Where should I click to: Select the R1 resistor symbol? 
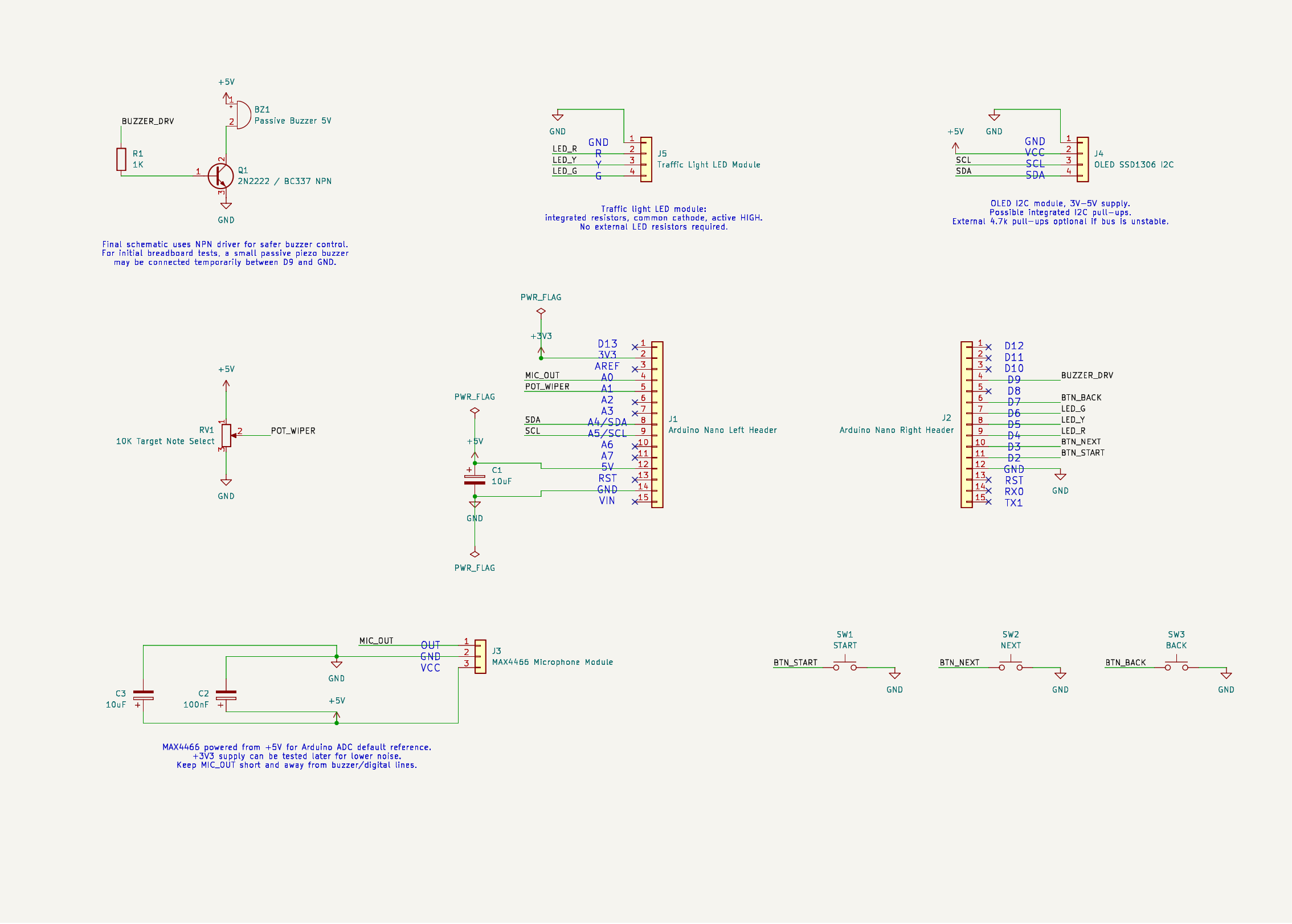121,159
